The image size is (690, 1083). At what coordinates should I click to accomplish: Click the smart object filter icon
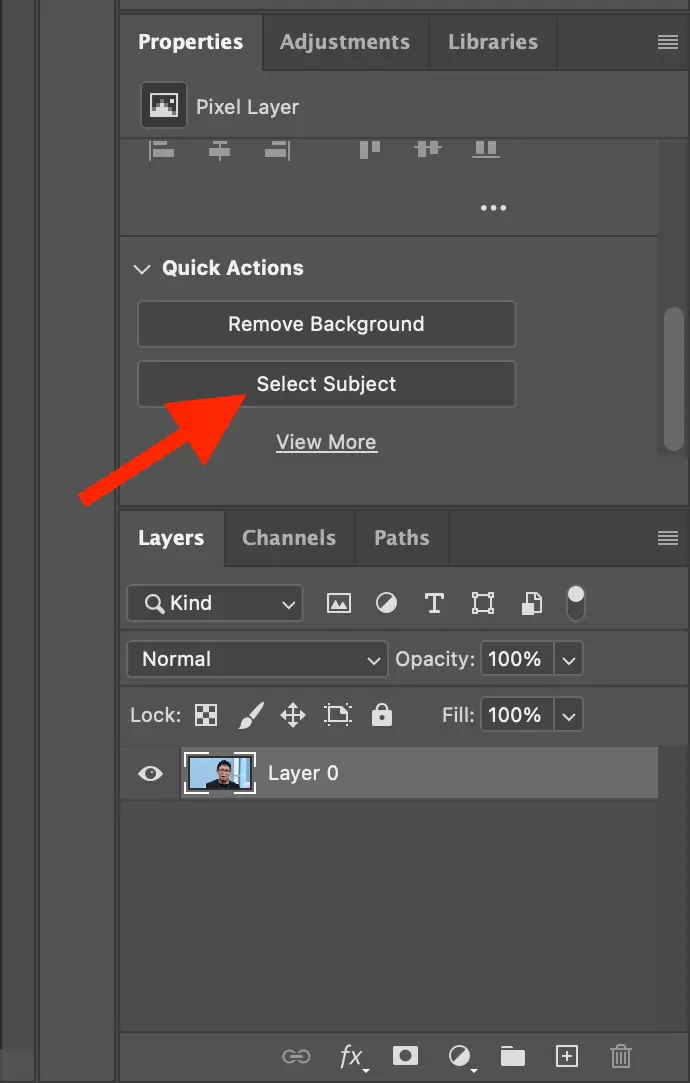click(x=532, y=603)
